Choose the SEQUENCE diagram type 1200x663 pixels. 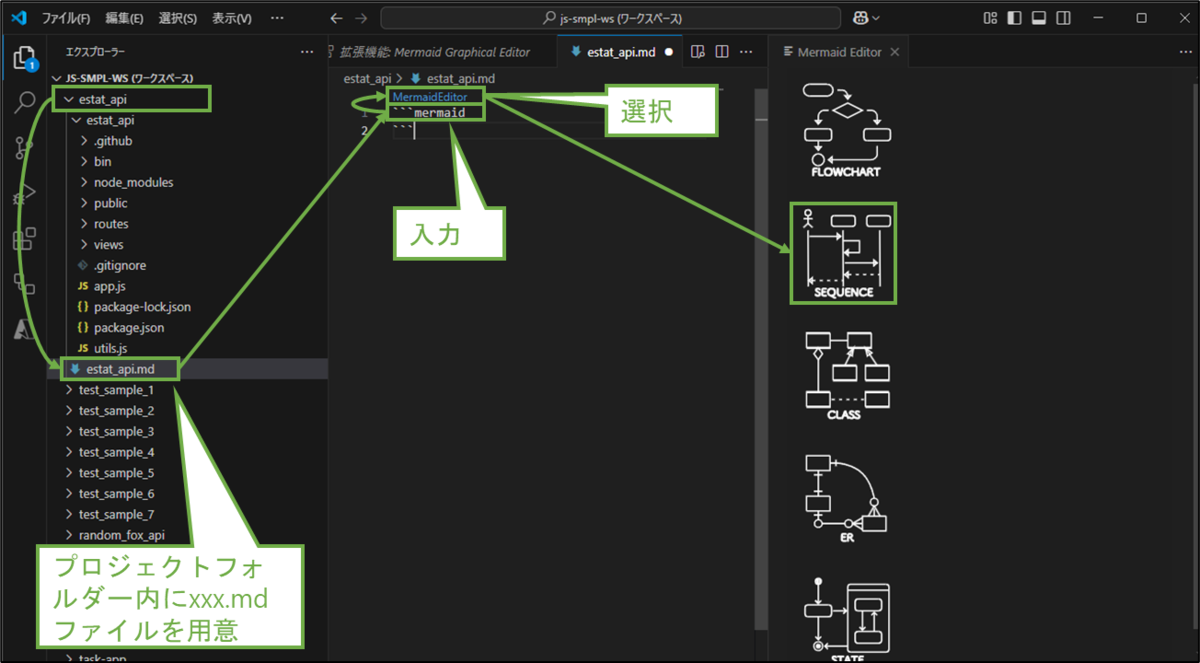tap(843, 253)
